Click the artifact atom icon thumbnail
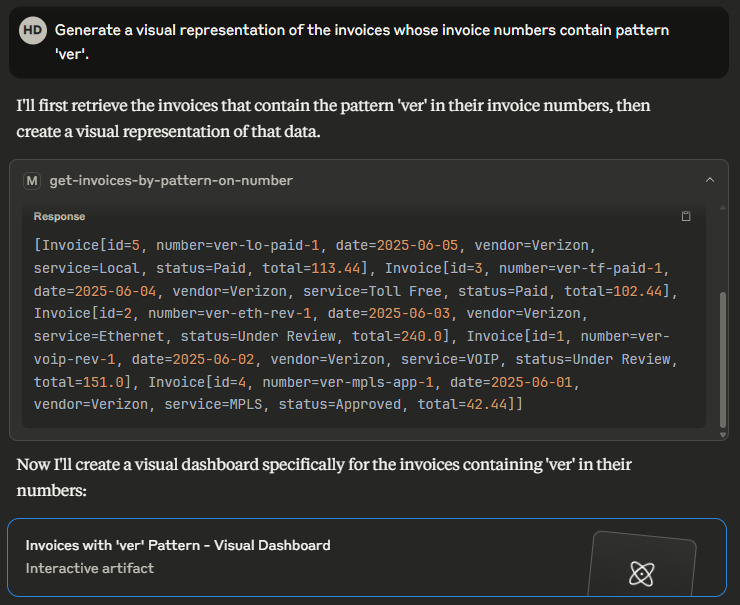This screenshot has height=605, width=740. (642, 573)
